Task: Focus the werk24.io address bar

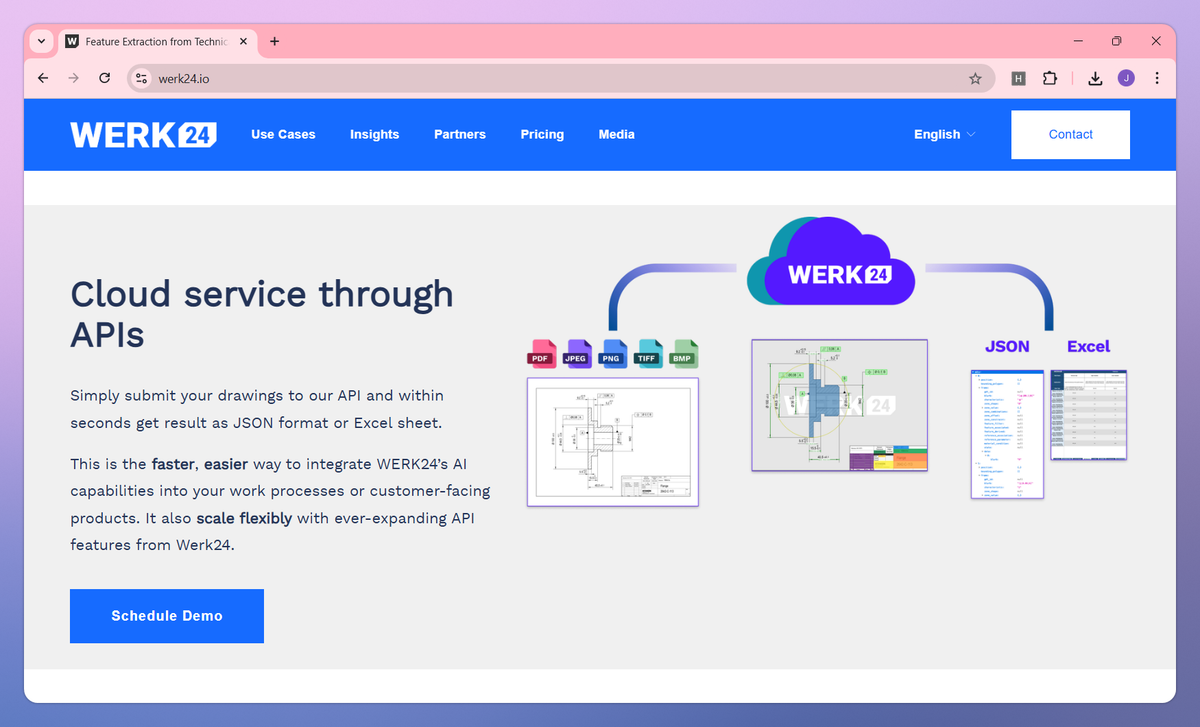Action: point(560,78)
